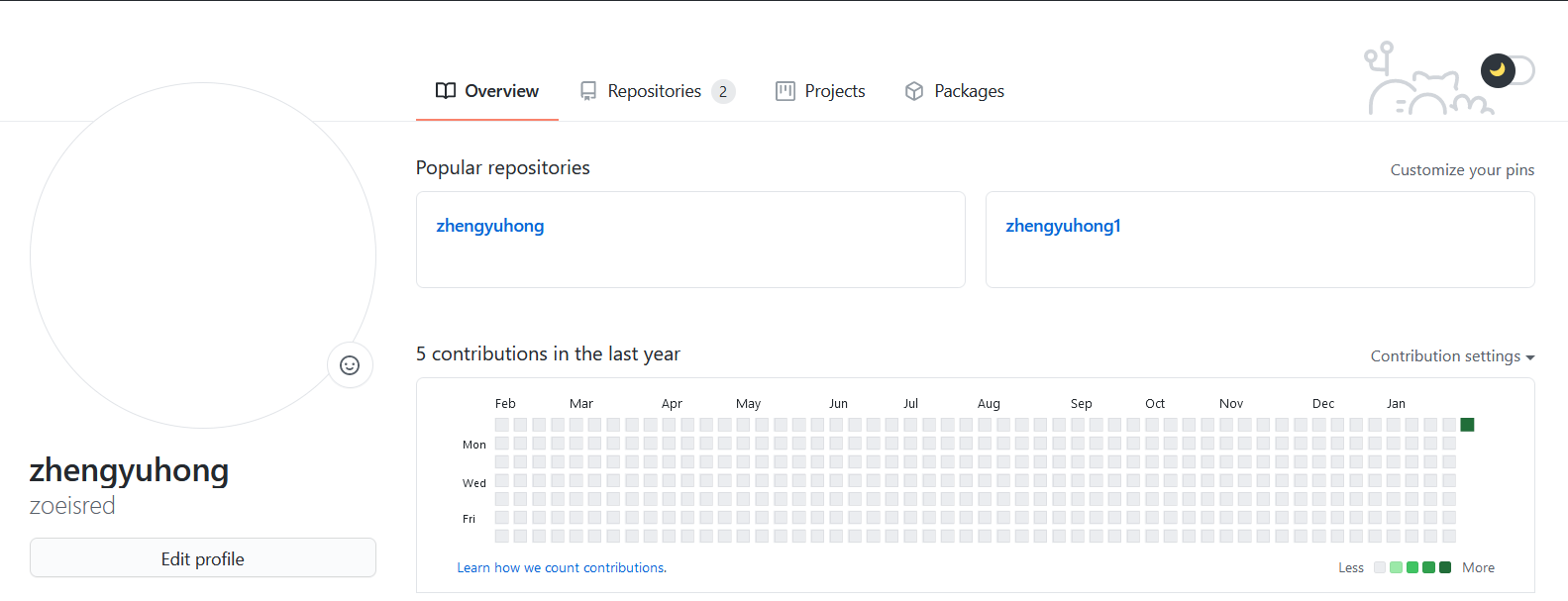The image size is (1568, 601).
Task: Switch to the Packages tab
Action: (968, 91)
